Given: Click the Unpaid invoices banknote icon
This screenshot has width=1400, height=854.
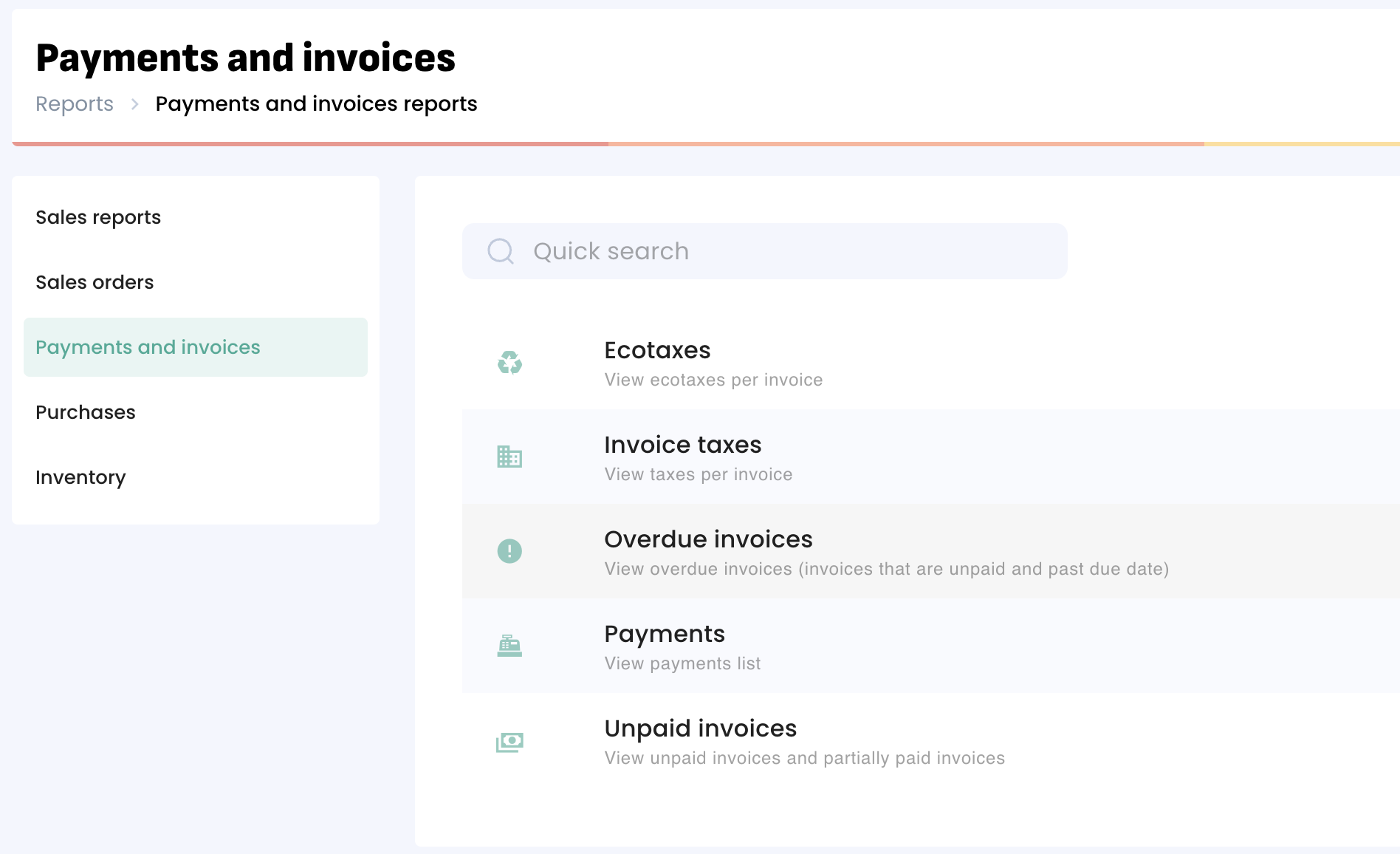Looking at the screenshot, I should point(509,741).
